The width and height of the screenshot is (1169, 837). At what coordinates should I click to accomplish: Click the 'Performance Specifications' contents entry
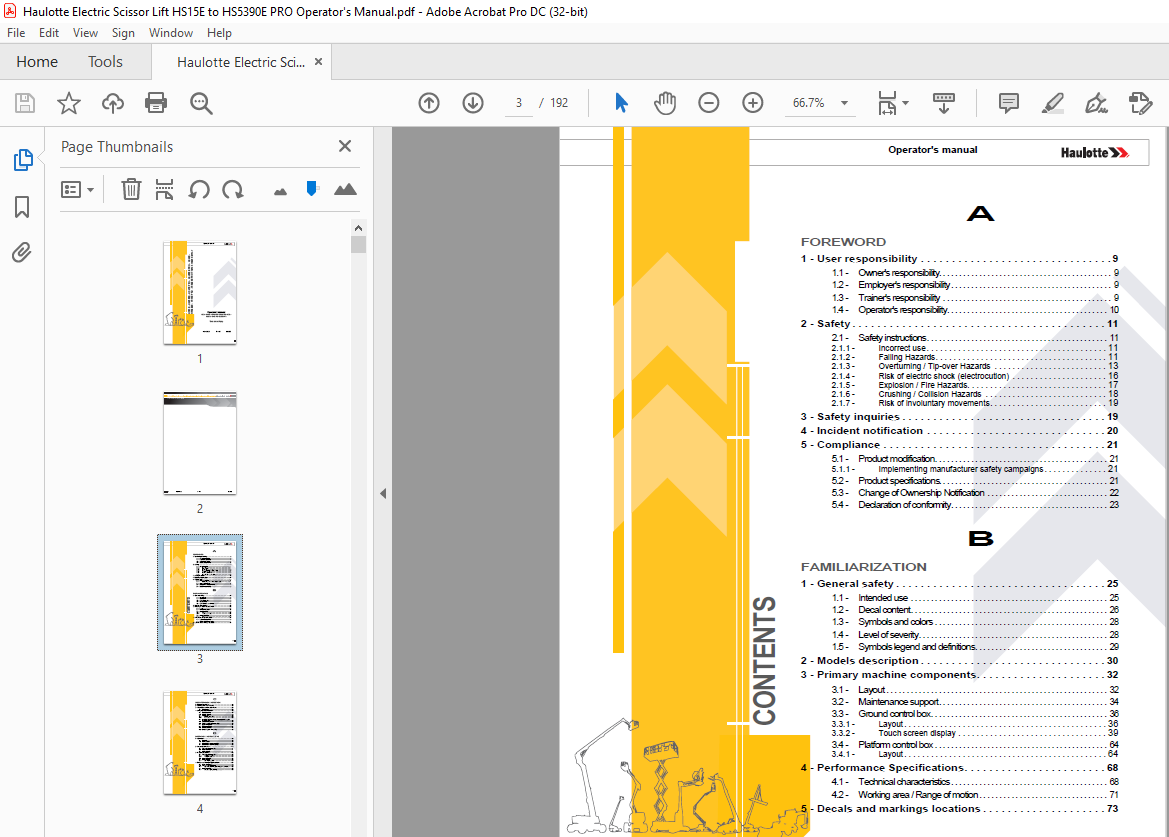click(960, 768)
